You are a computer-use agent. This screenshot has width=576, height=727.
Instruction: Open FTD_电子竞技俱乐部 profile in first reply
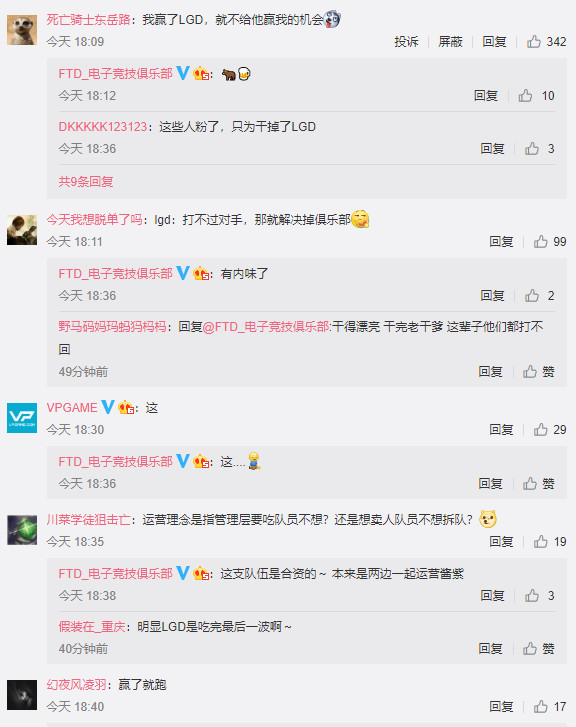[x=115, y=74]
